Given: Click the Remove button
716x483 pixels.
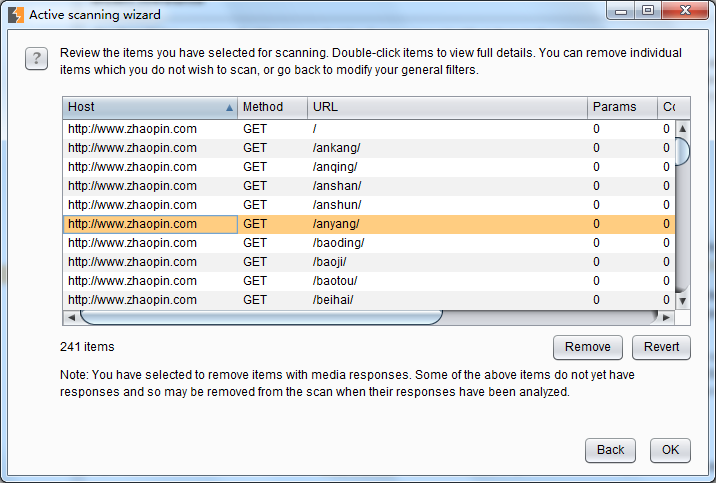Looking at the screenshot, I should [587, 347].
